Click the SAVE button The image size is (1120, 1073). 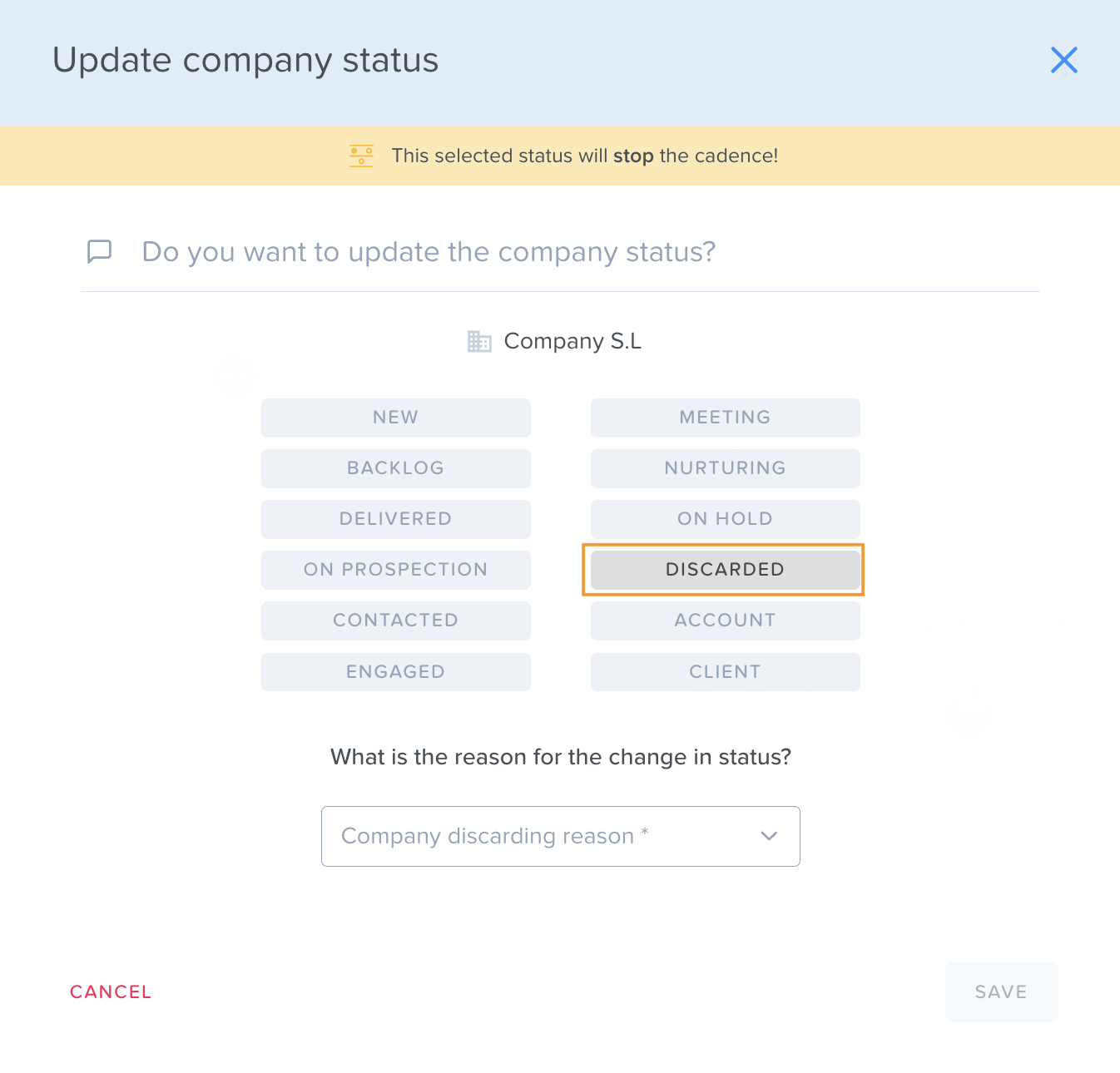click(x=1002, y=992)
